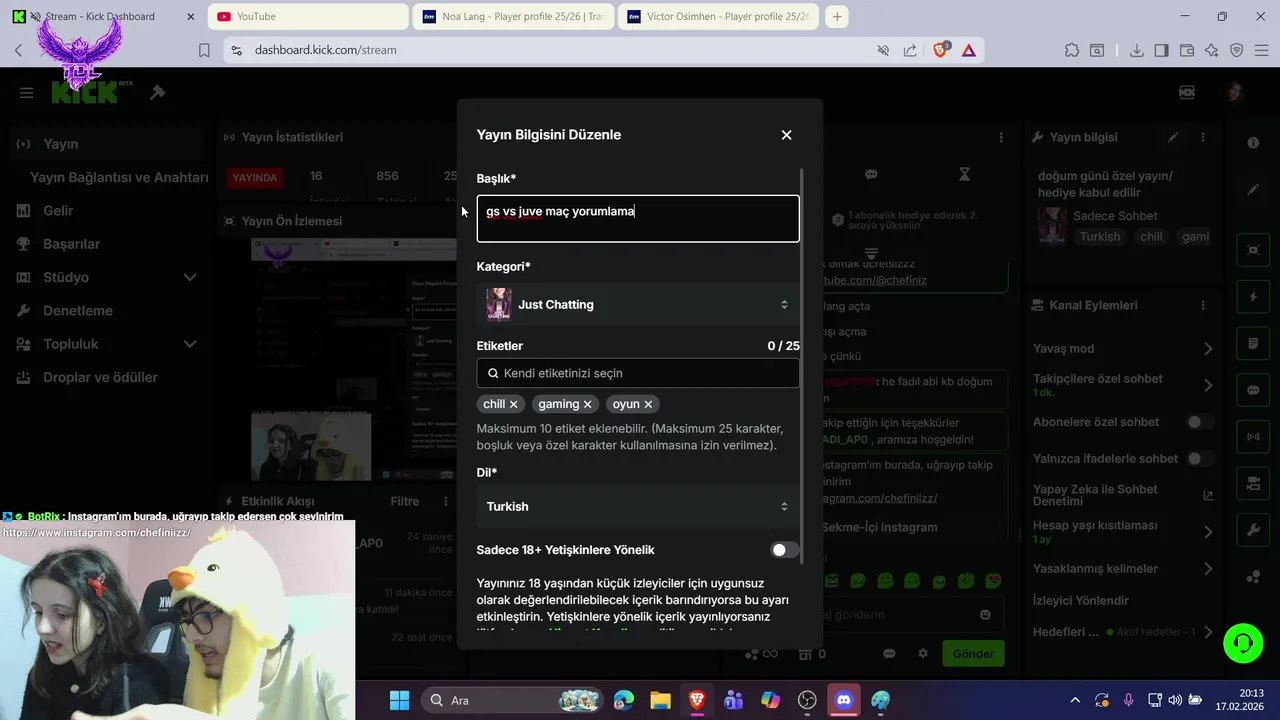Click the browser address bar URL
This screenshot has height=720, width=1280.
coord(325,50)
